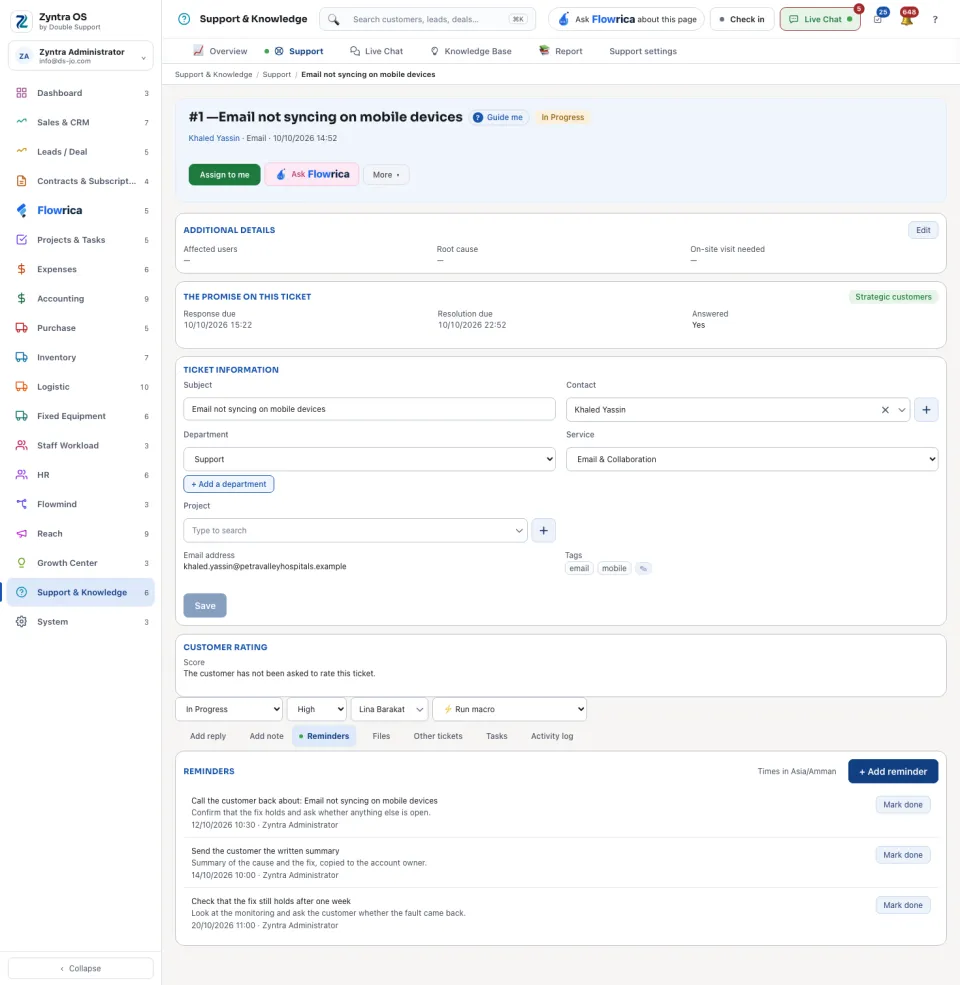Screen dimensions: 960x985
Task: Go to the Knowledge Base tab
Action: pyautogui.click(x=471, y=51)
